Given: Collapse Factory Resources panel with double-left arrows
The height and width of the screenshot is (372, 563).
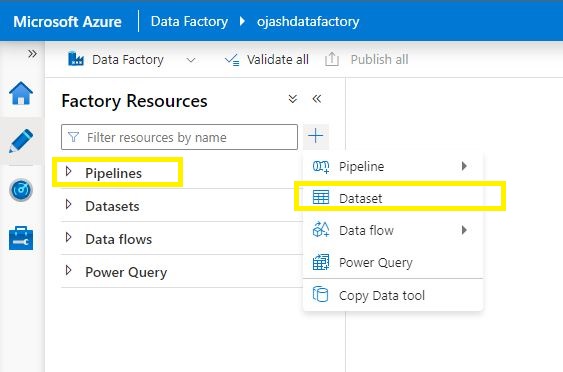Looking at the screenshot, I should [317, 99].
